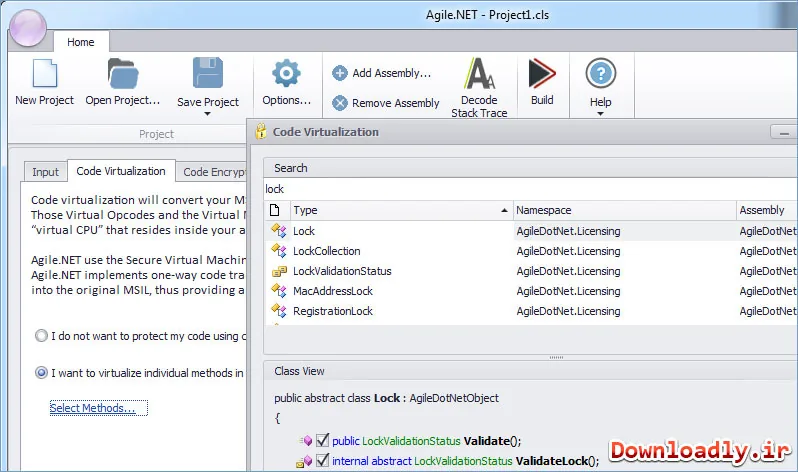Click the class icon beside RegistrationLock

coord(279,311)
